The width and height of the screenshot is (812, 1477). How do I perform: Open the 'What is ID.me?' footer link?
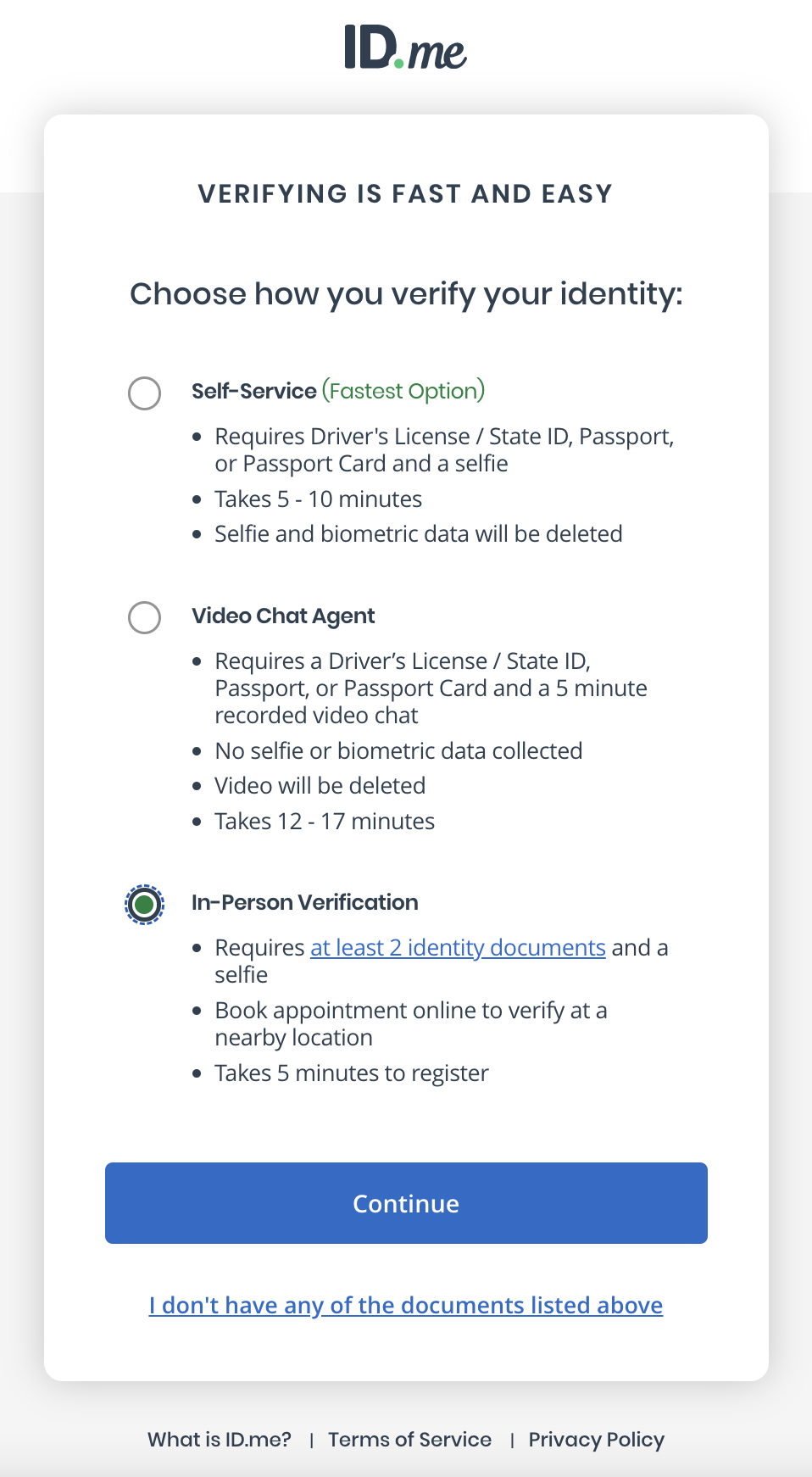(x=219, y=1439)
